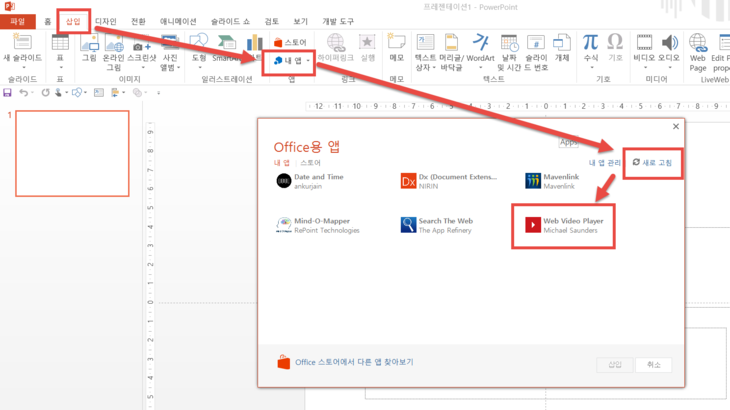Select slide 1 thumbnail
730x410 pixels.
coord(72,154)
